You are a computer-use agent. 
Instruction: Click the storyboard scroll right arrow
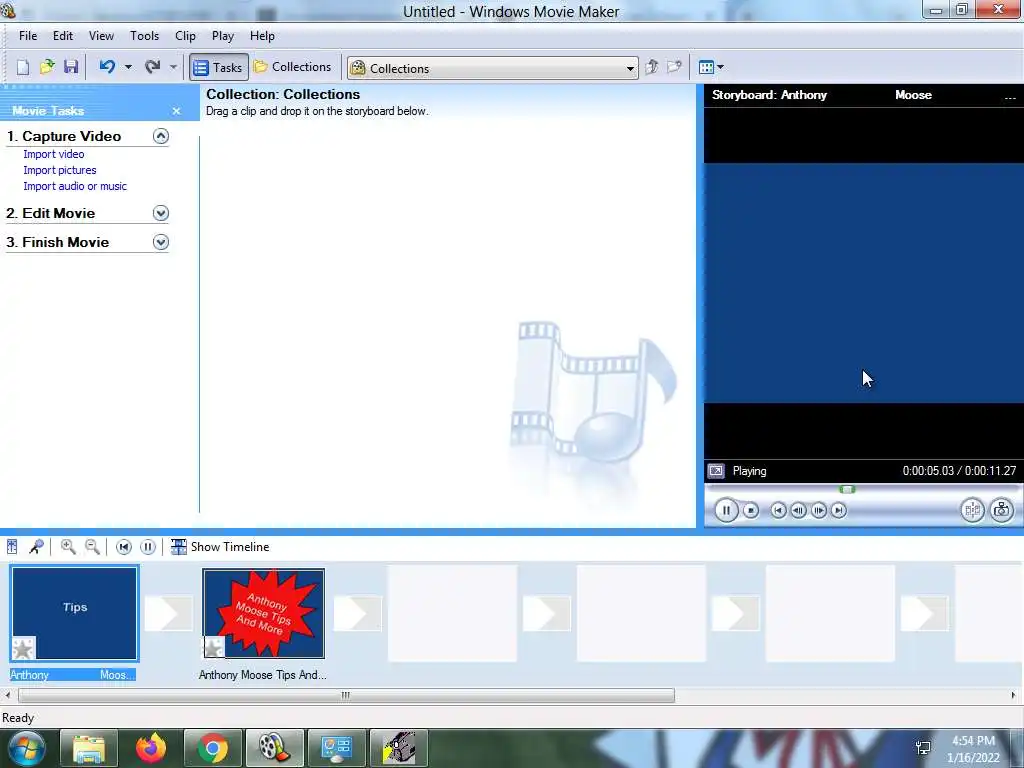(1014, 696)
